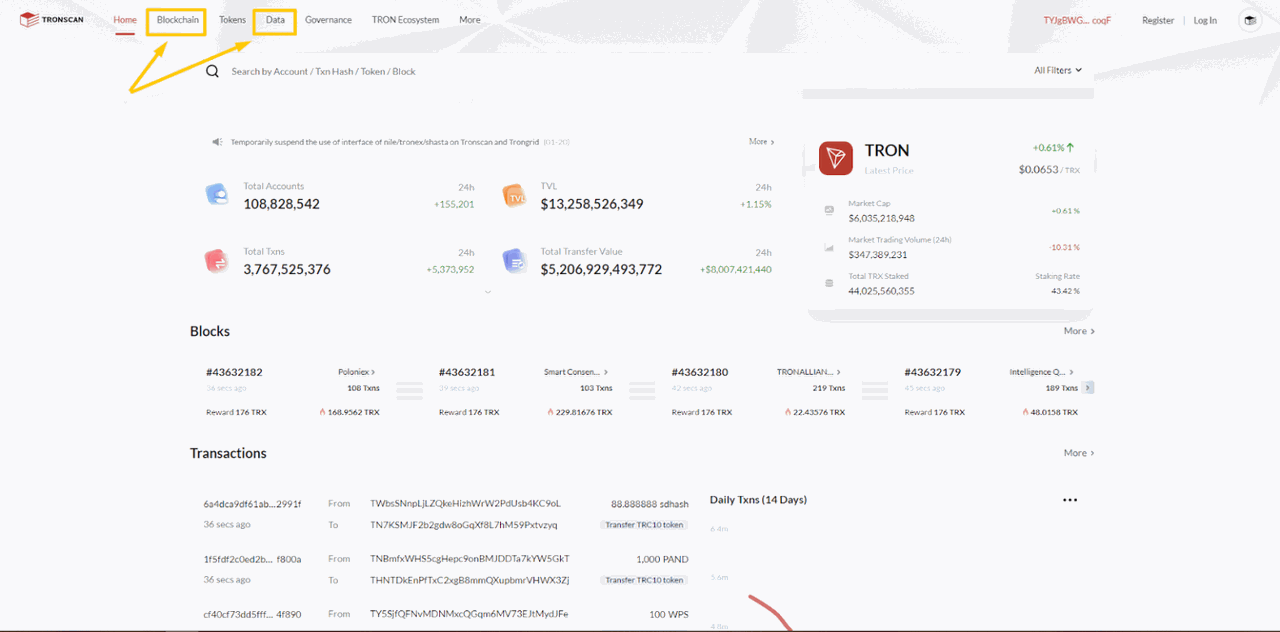Click the orange TVL icon
Screen dimensions: 1280x632
514,195
